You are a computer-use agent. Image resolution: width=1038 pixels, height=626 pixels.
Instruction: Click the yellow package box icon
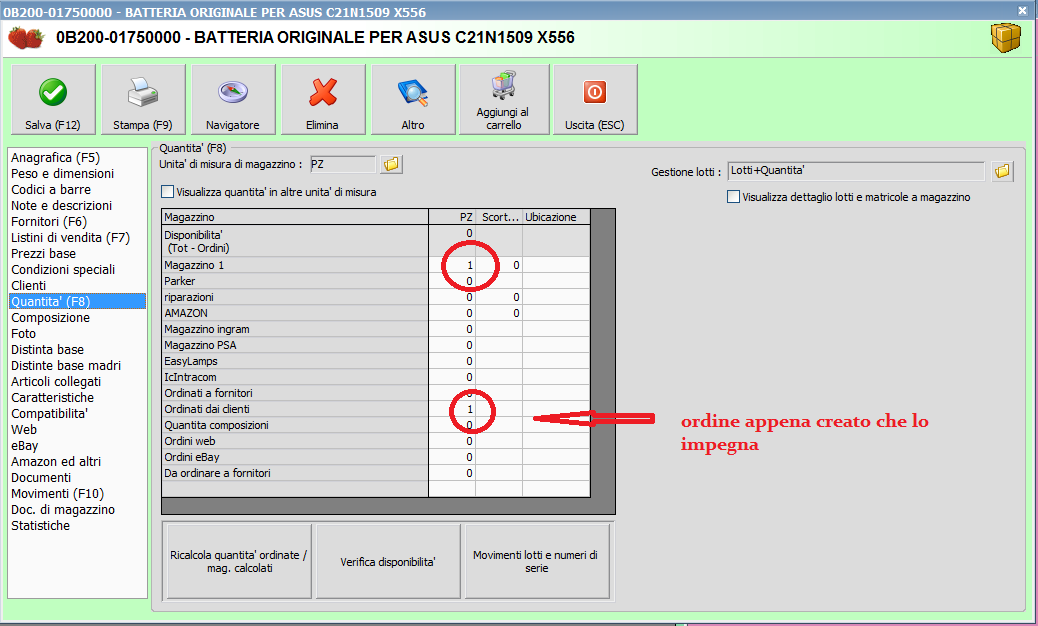pos(1006,37)
